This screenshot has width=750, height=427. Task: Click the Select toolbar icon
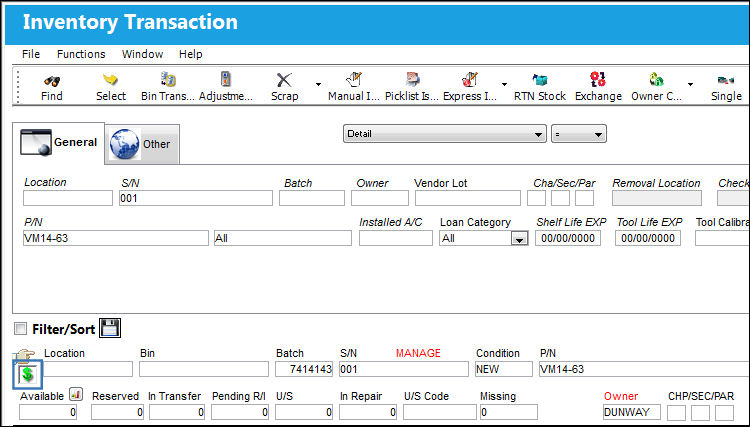110,79
